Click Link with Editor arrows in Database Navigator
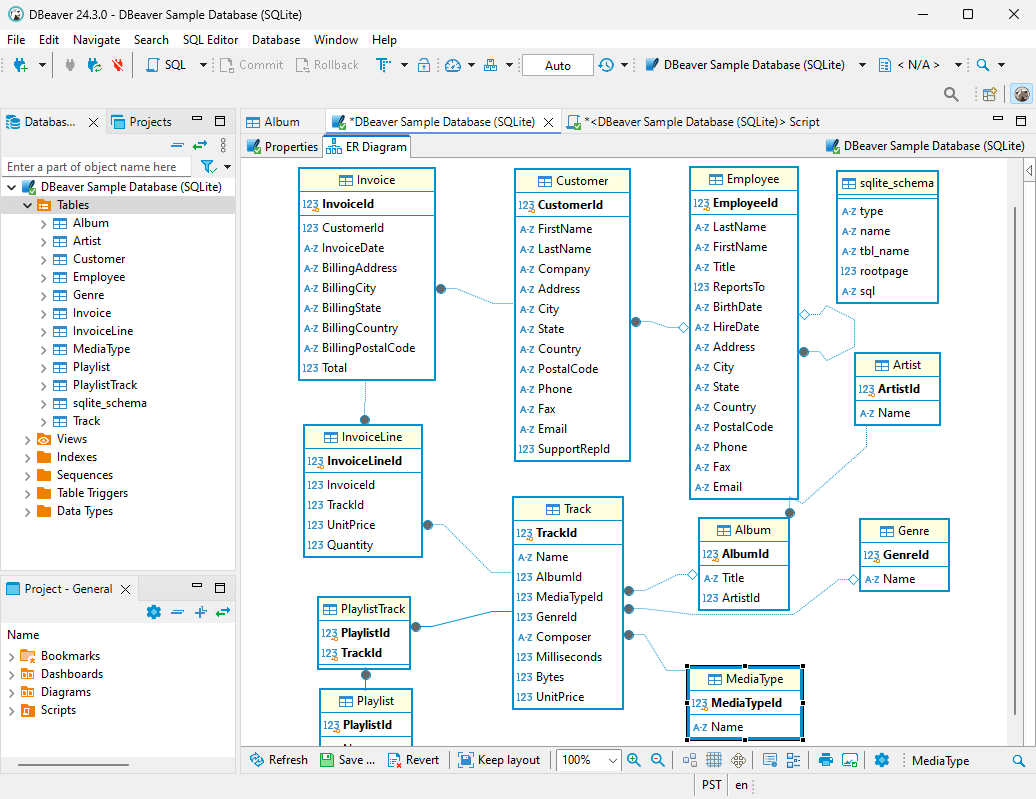Screen dimensions: 1036x799 200,145
